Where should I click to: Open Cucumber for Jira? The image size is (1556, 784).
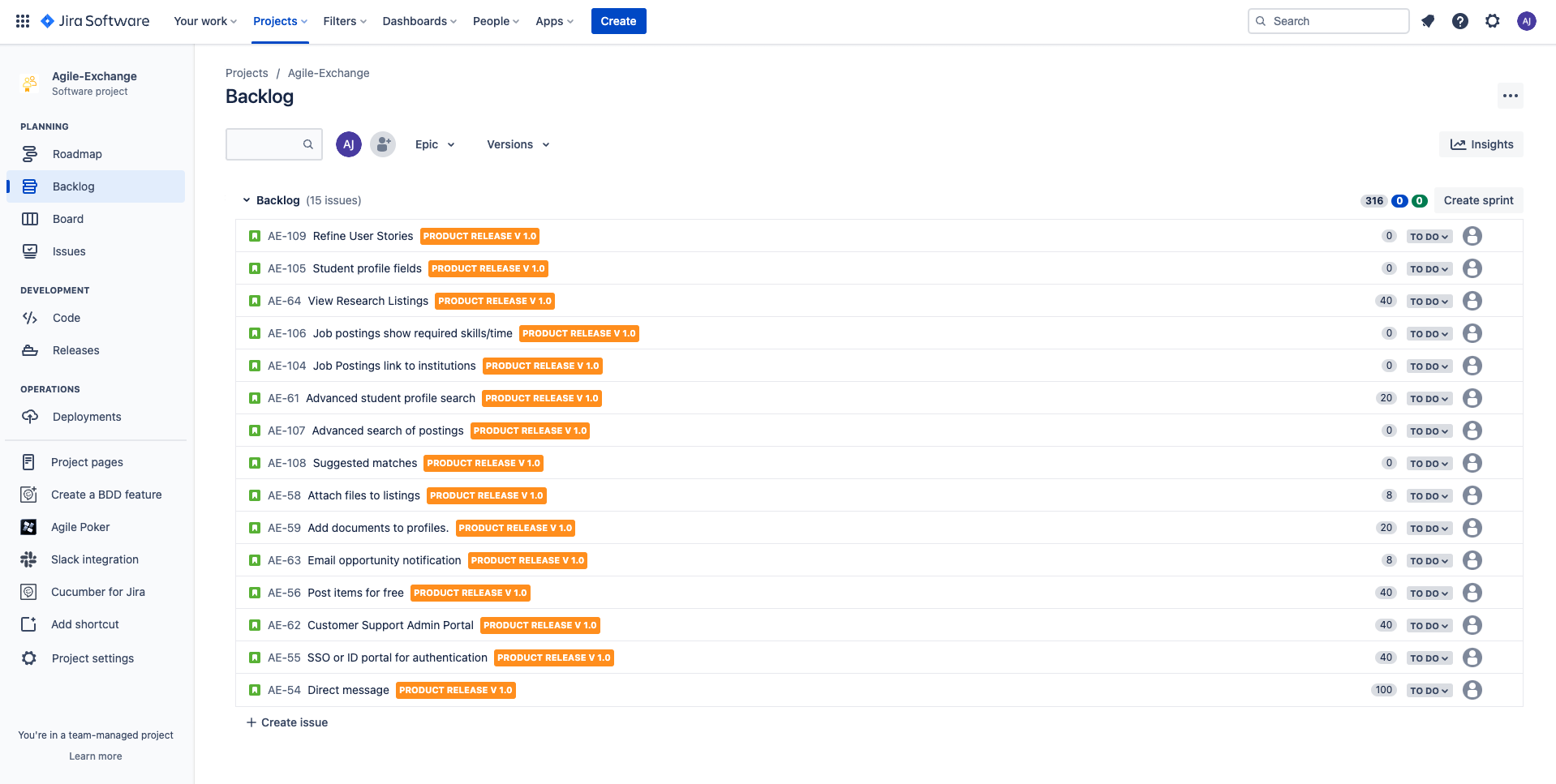pyautogui.click(x=98, y=592)
